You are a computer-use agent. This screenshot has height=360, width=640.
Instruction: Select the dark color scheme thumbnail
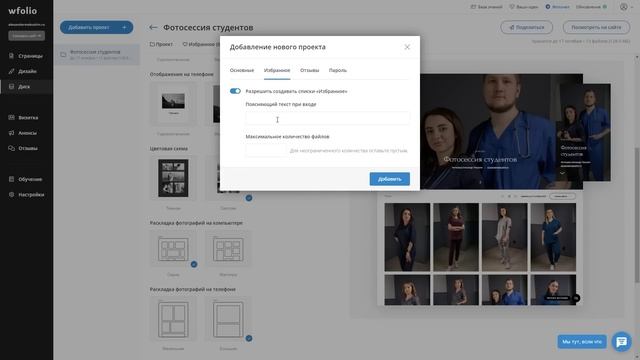[x=173, y=178]
